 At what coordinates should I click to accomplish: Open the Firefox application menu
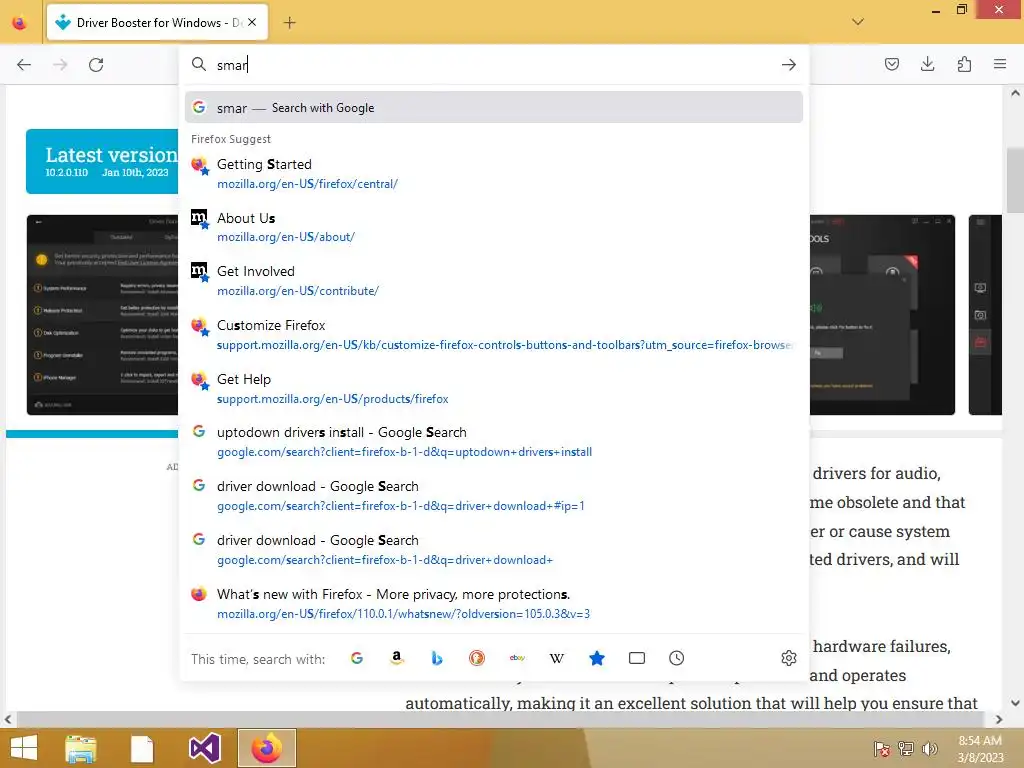pyautogui.click(x=1000, y=64)
